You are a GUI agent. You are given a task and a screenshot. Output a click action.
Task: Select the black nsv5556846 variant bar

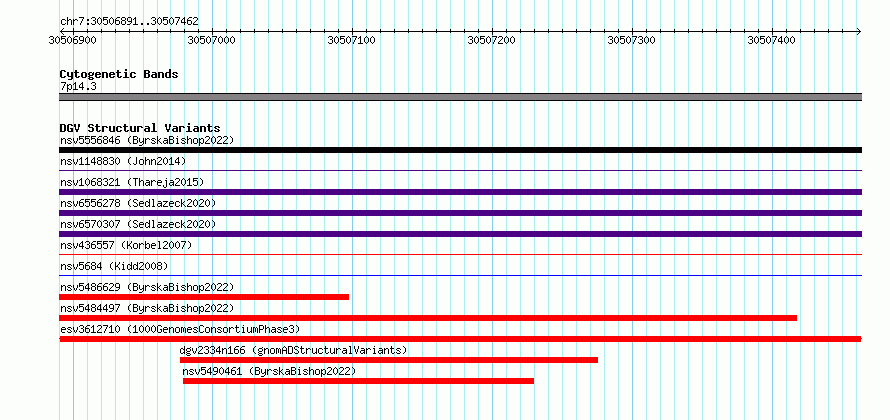460,150
